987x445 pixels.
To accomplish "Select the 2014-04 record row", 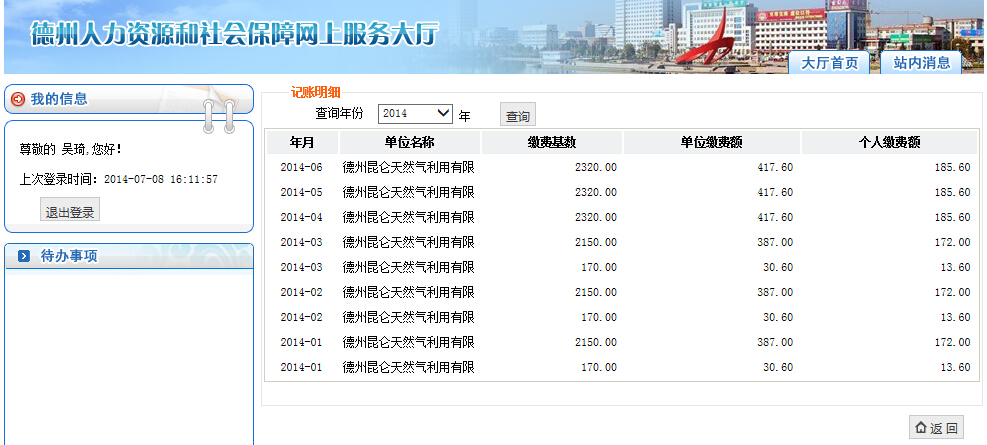I will pos(620,217).
